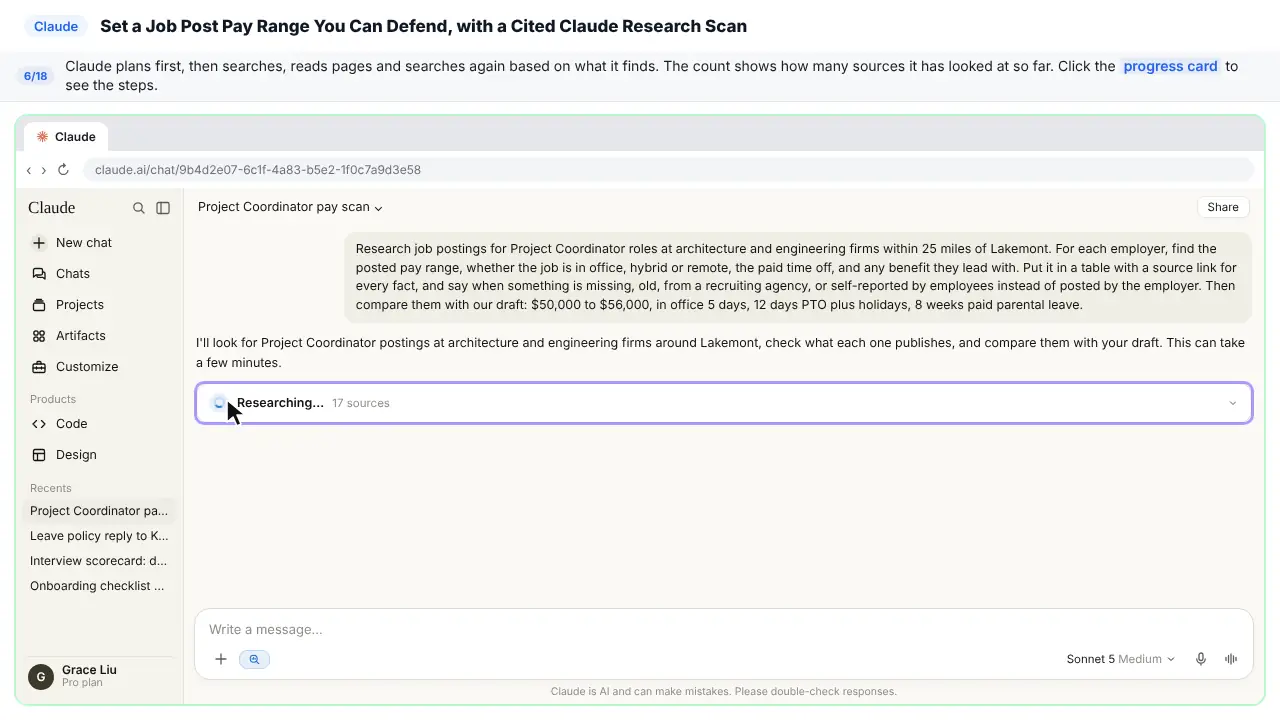This screenshot has width=1280, height=720.
Task: Click the progress card link in instructions
Action: point(1170,67)
